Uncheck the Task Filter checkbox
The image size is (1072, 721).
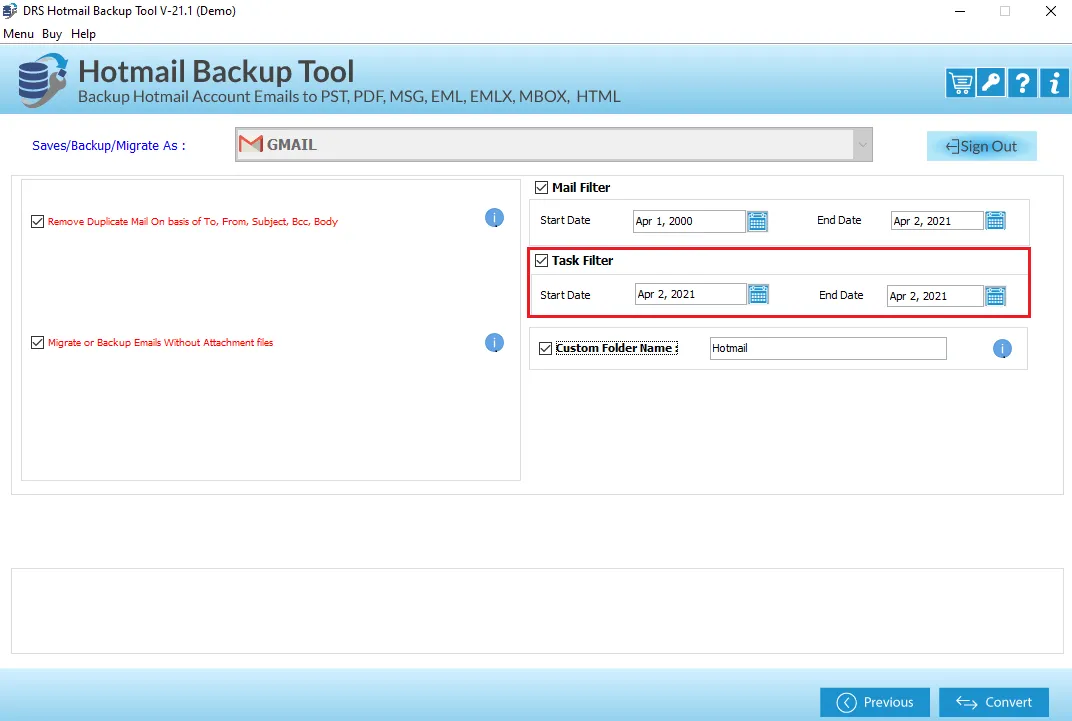[541, 260]
